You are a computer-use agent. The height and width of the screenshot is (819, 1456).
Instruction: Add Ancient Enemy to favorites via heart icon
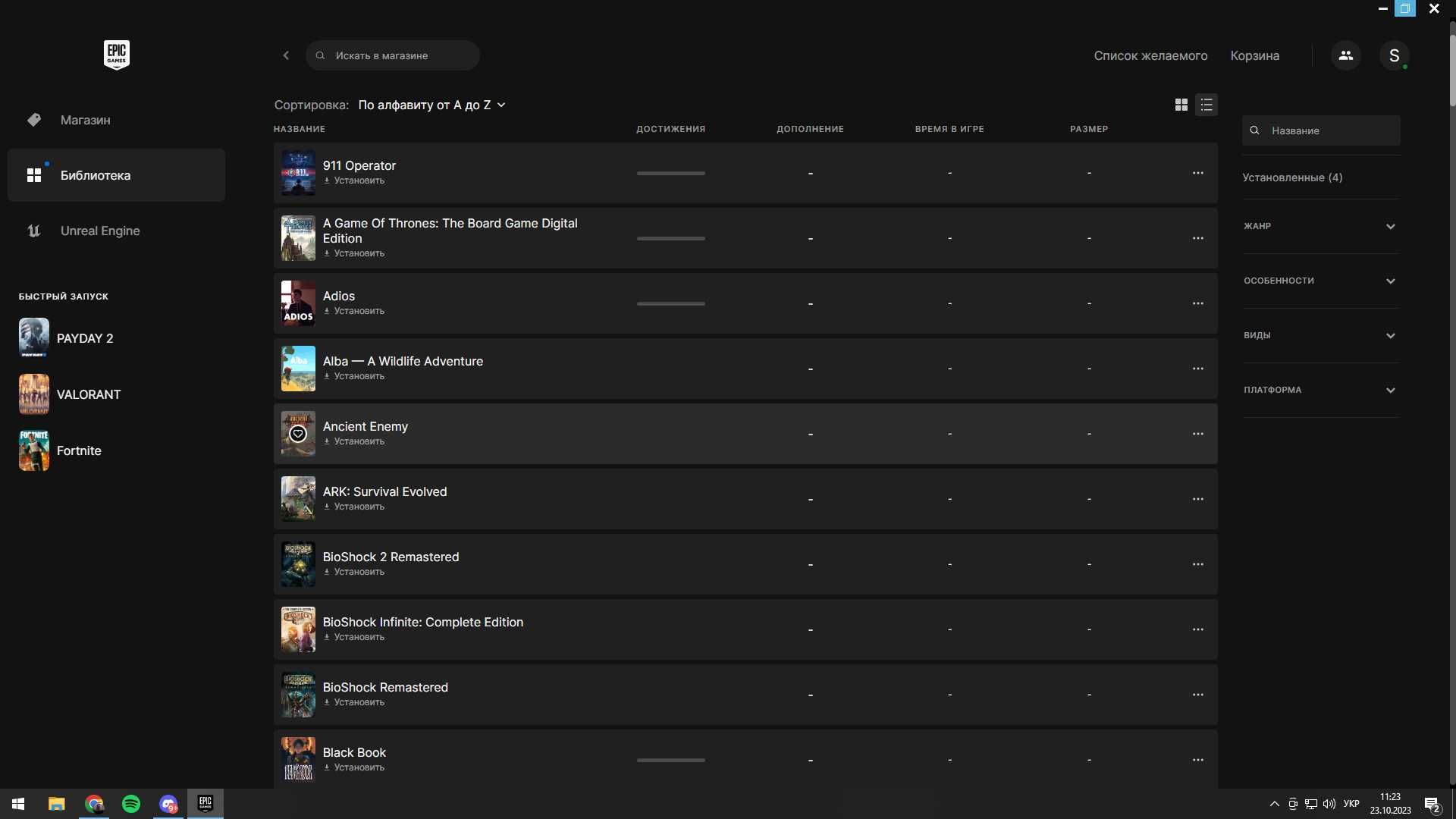click(x=298, y=434)
